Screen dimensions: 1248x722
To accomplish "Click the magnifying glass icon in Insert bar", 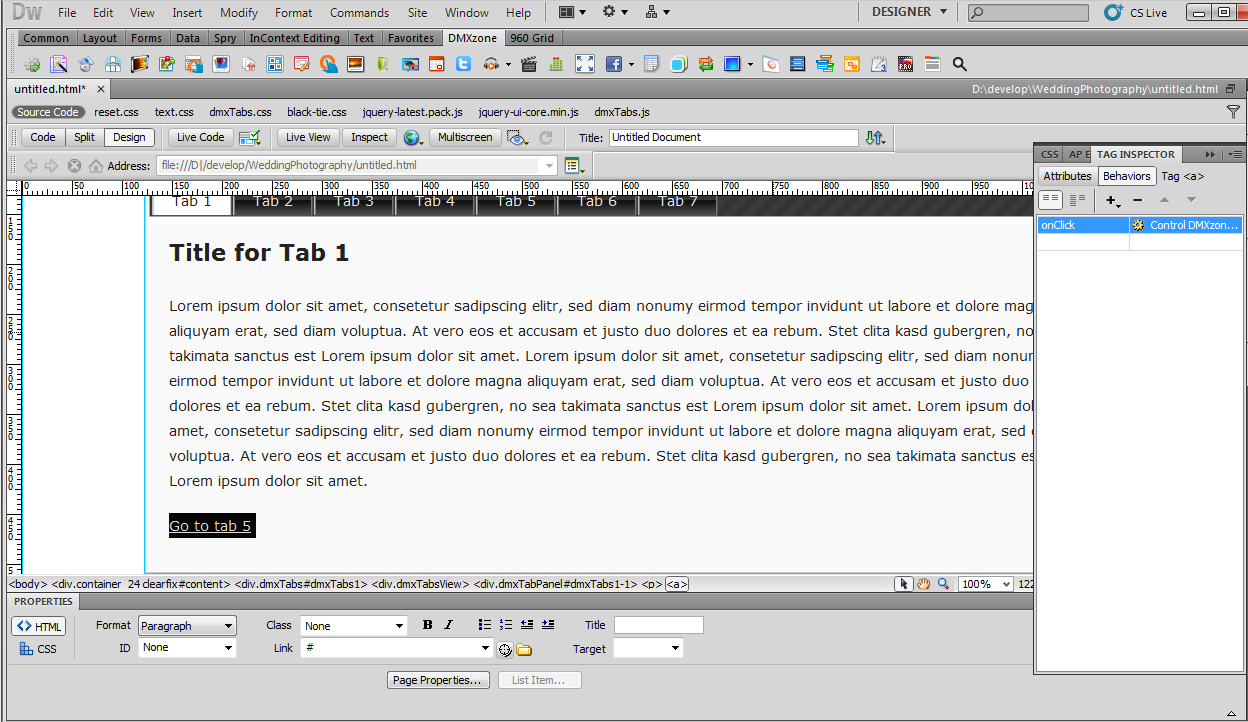I will pos(959,64).
